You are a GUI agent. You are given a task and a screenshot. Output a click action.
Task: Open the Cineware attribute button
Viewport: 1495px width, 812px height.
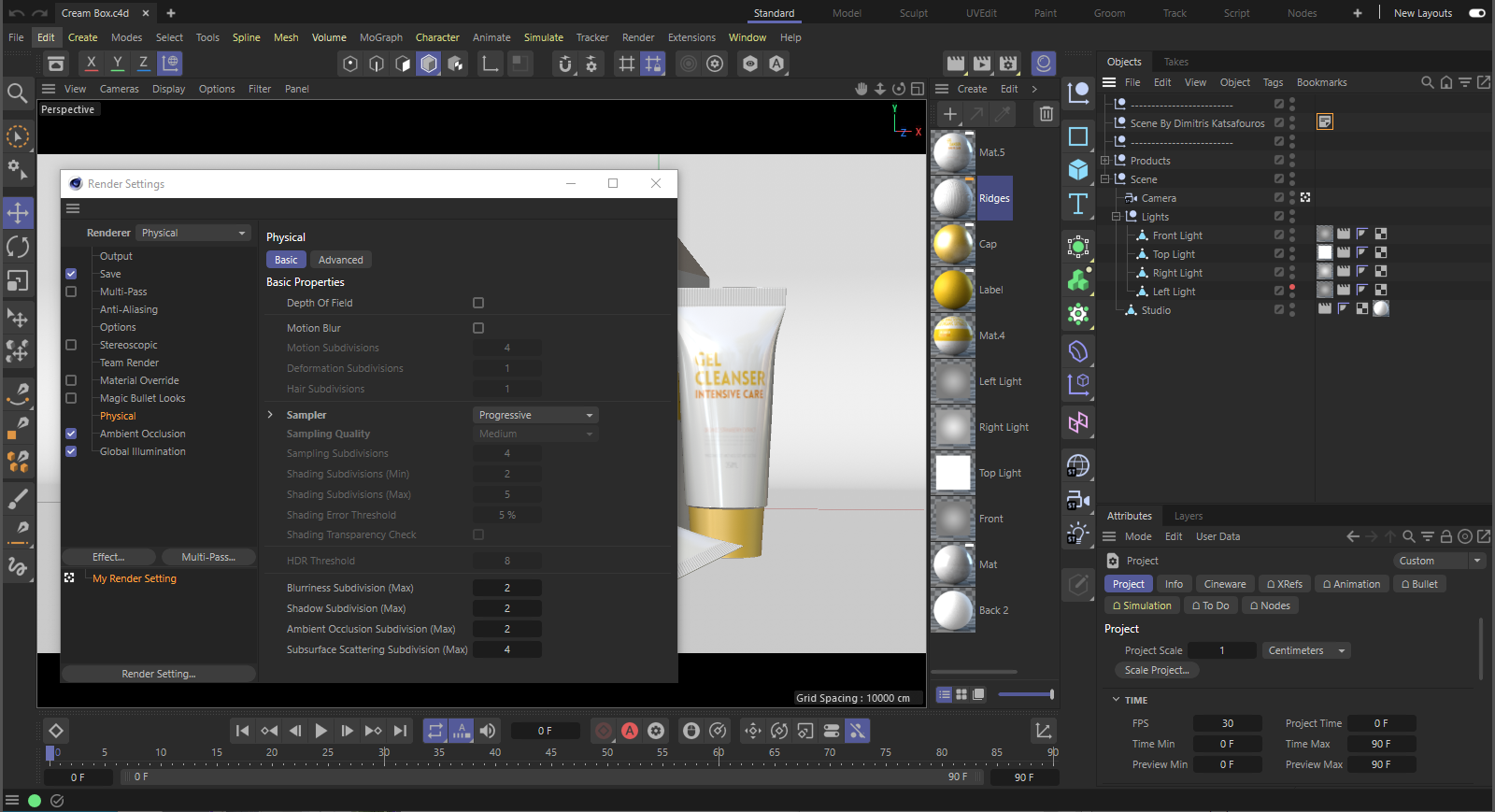click(1224, 584)
